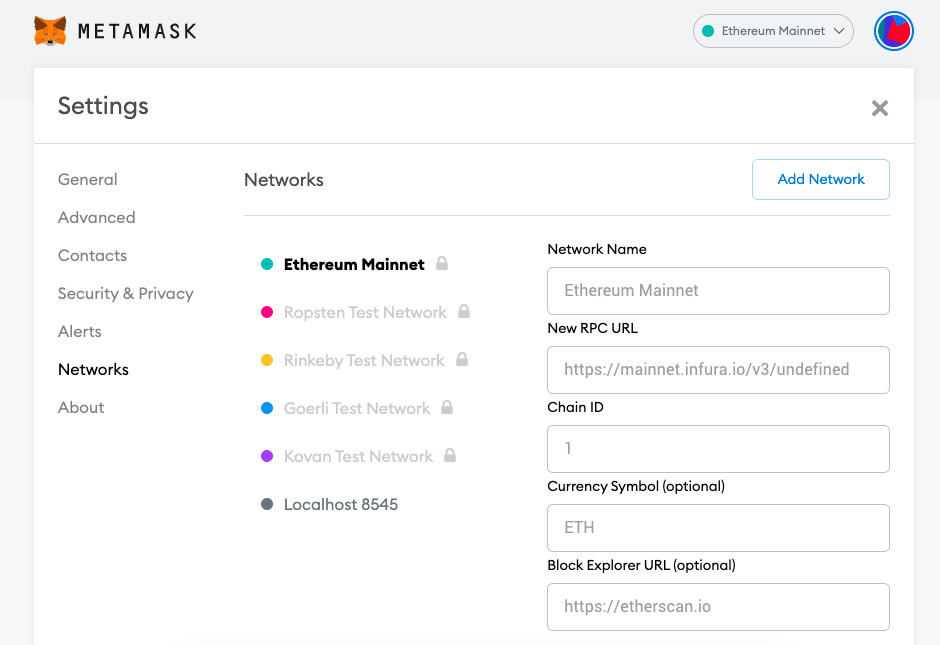Click the lock icon beside Goerli Test Network
940x645 pixels.
(447, 407)
